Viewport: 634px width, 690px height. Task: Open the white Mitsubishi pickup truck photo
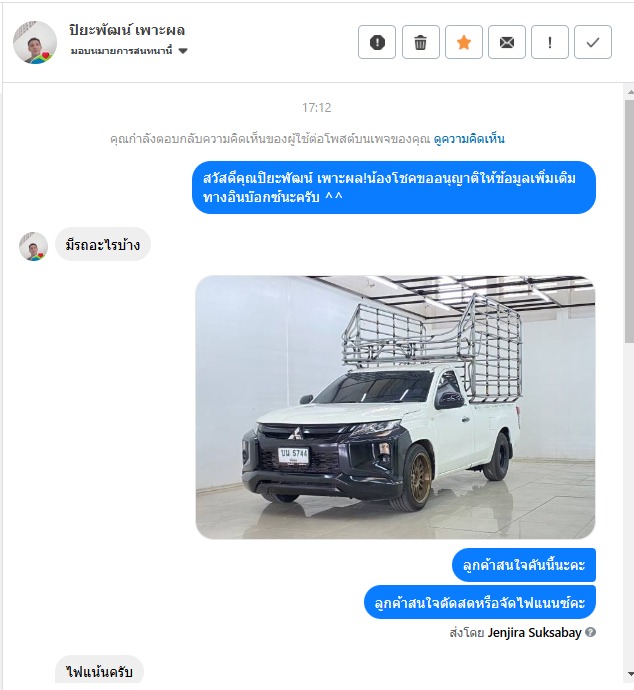[395, 407]
